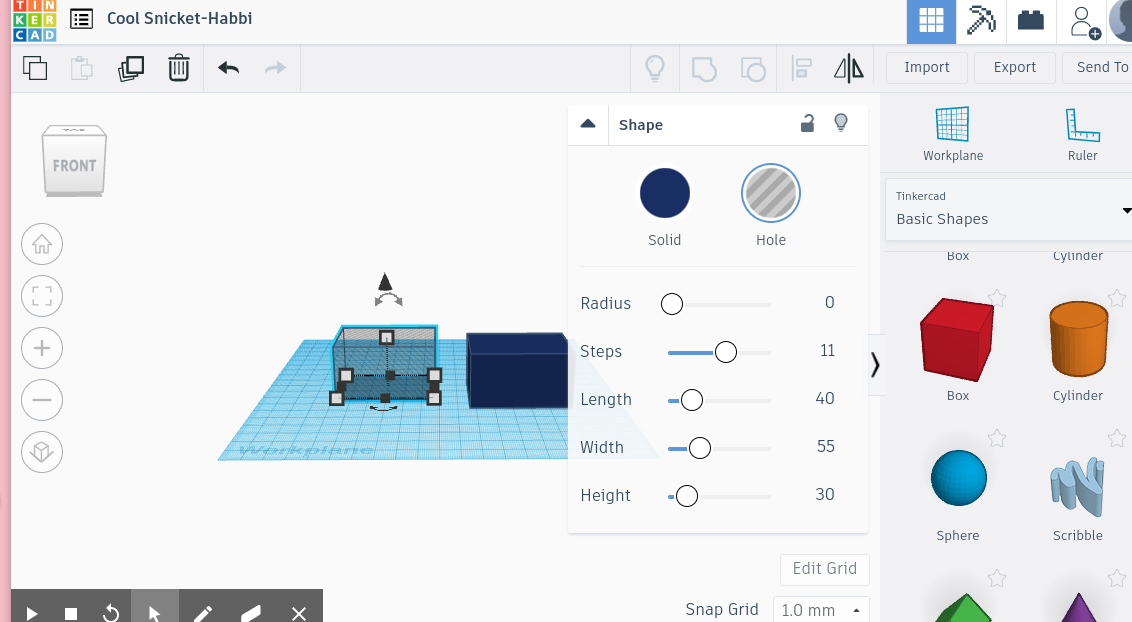1132x622 pixels.
Task: Click the Tinkercad logo
Action: [34, 21]
